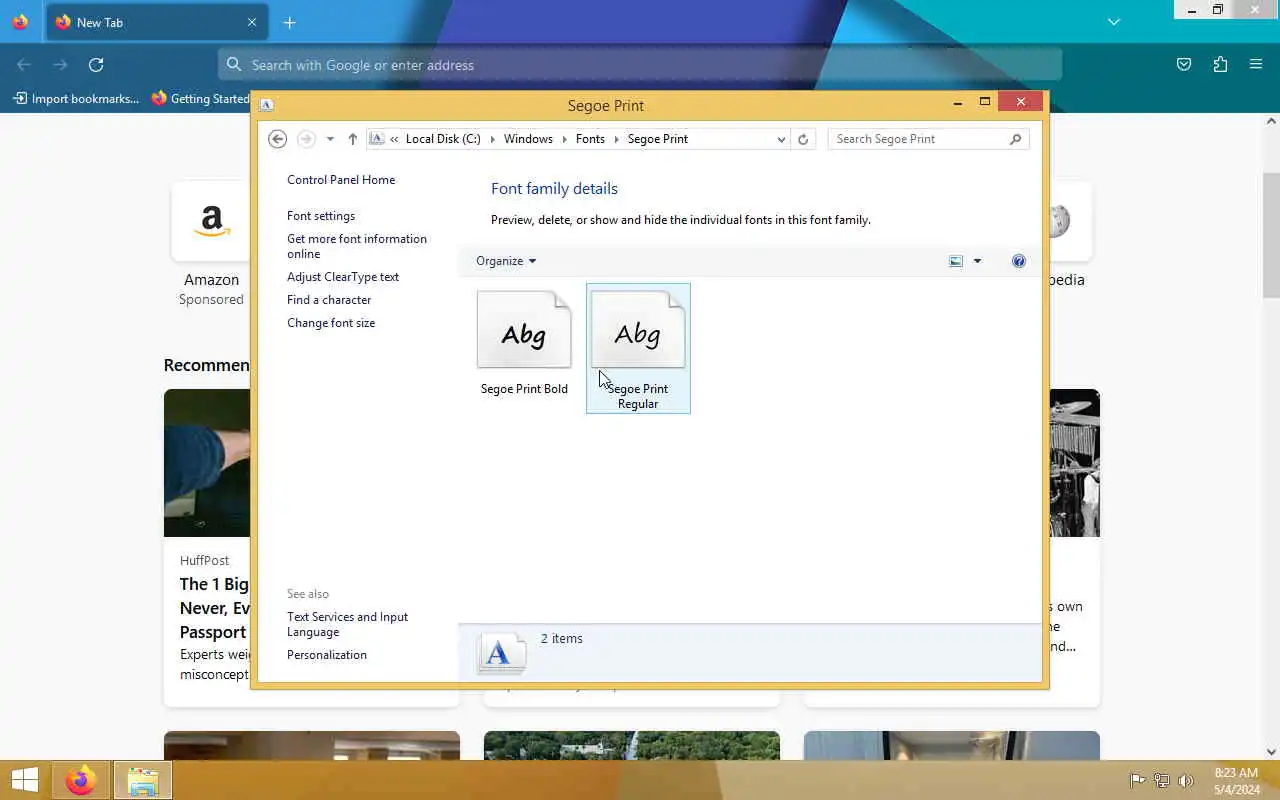Click the change view icon
Viewport: 1280px width, 800px height.
coord(956,261)
